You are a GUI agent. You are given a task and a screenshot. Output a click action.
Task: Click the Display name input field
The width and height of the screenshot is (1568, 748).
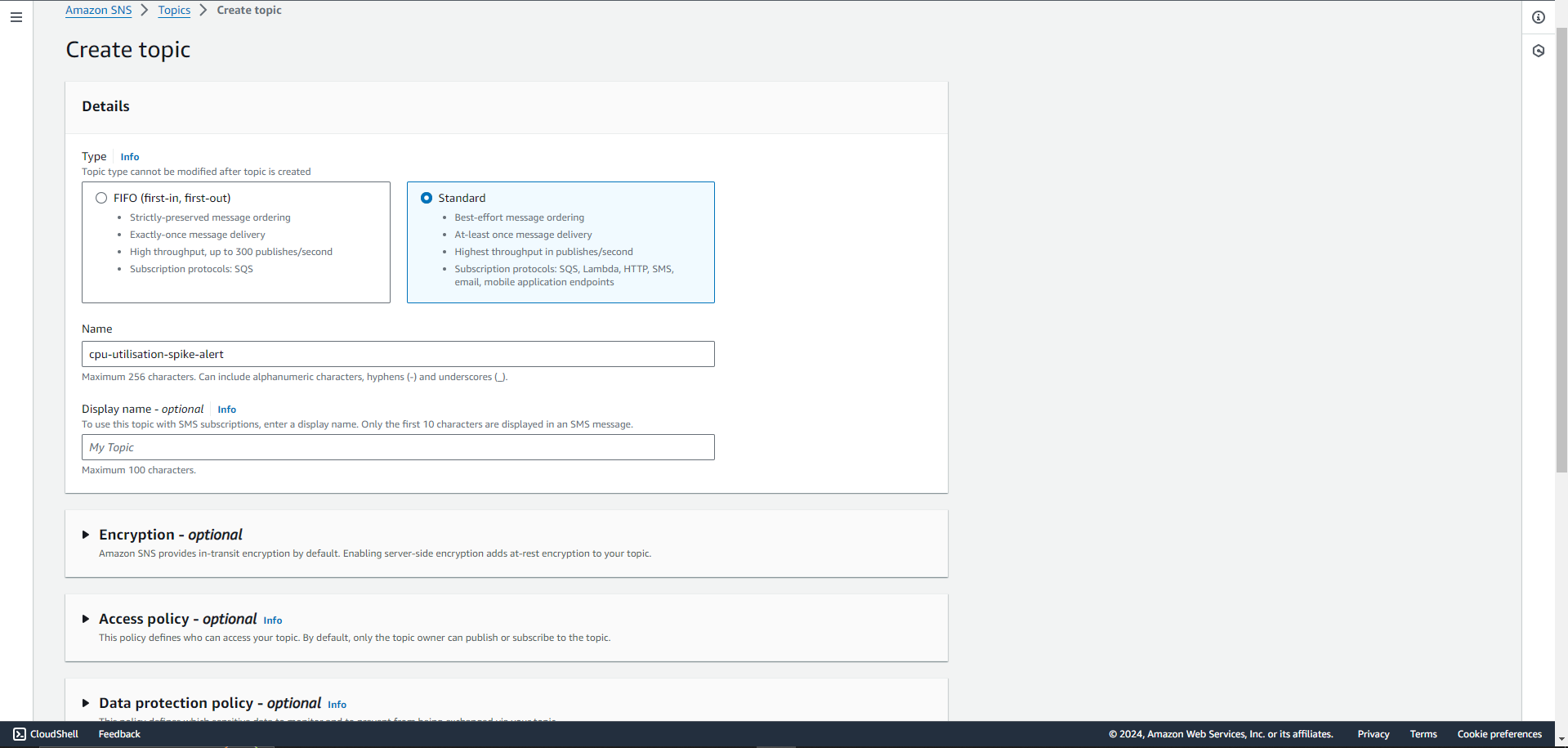[398, 447]
